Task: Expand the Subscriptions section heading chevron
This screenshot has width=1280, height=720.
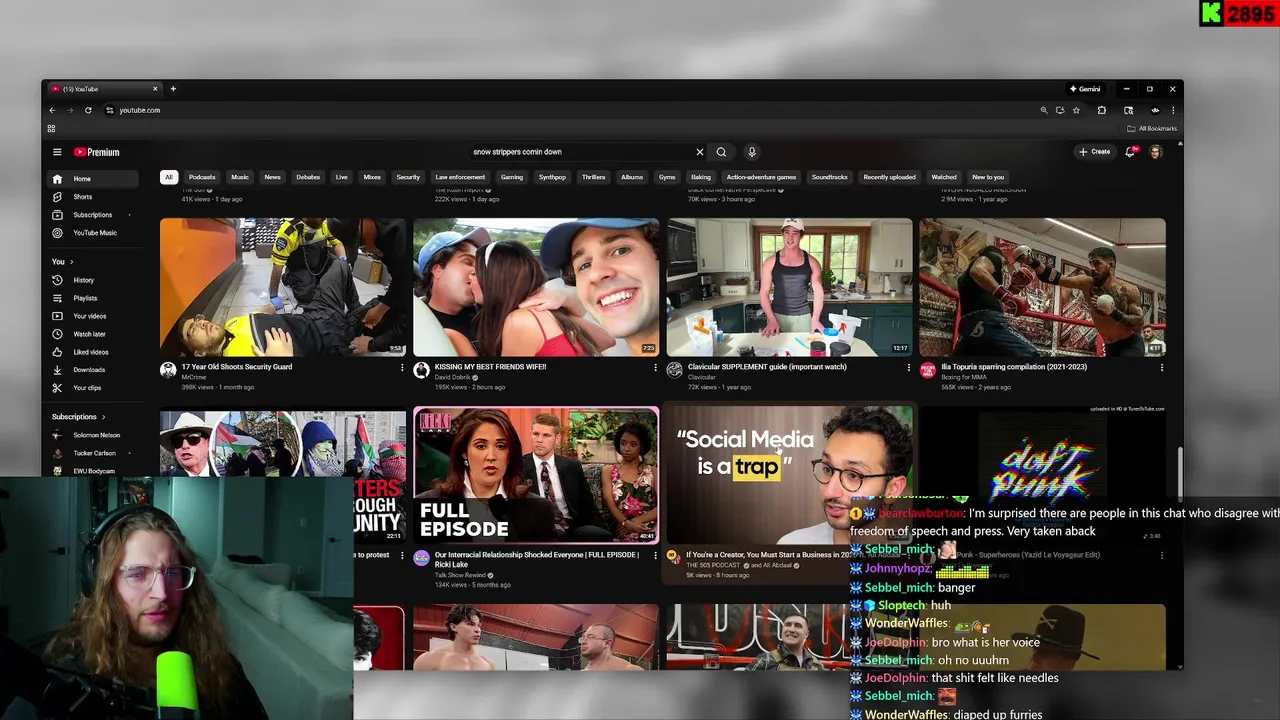Action: pyautogui.click(x=103, y=417)
